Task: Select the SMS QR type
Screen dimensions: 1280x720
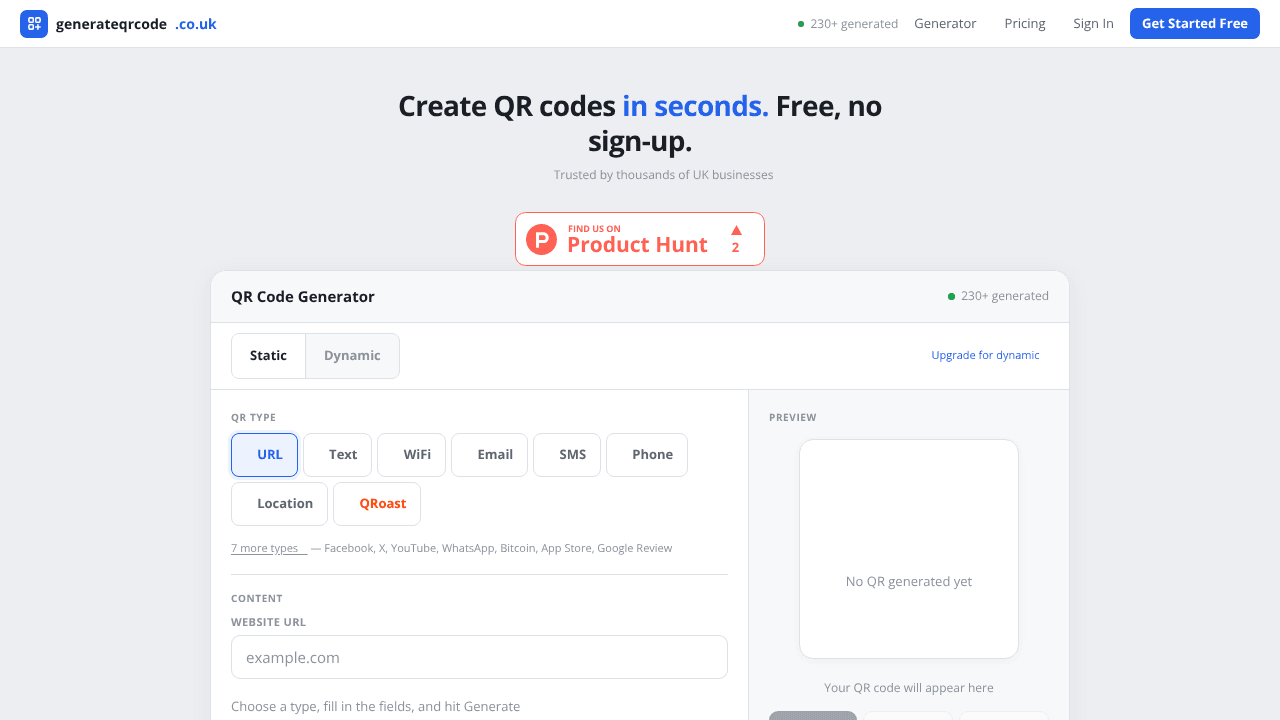Action: [x=567, y=455]
